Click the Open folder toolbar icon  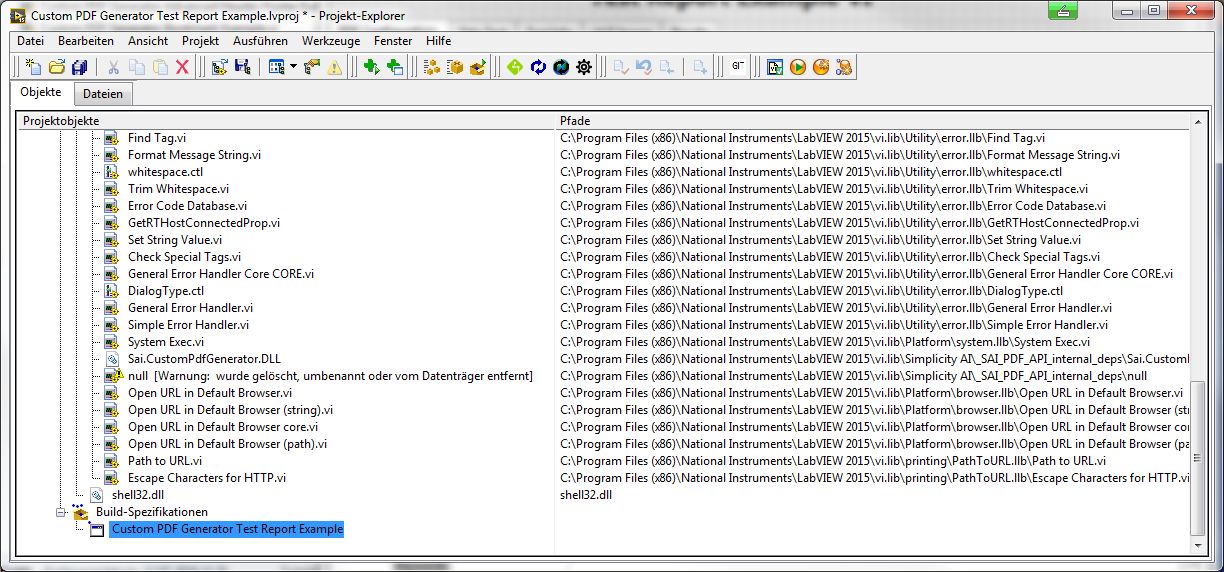pos(57,68)
